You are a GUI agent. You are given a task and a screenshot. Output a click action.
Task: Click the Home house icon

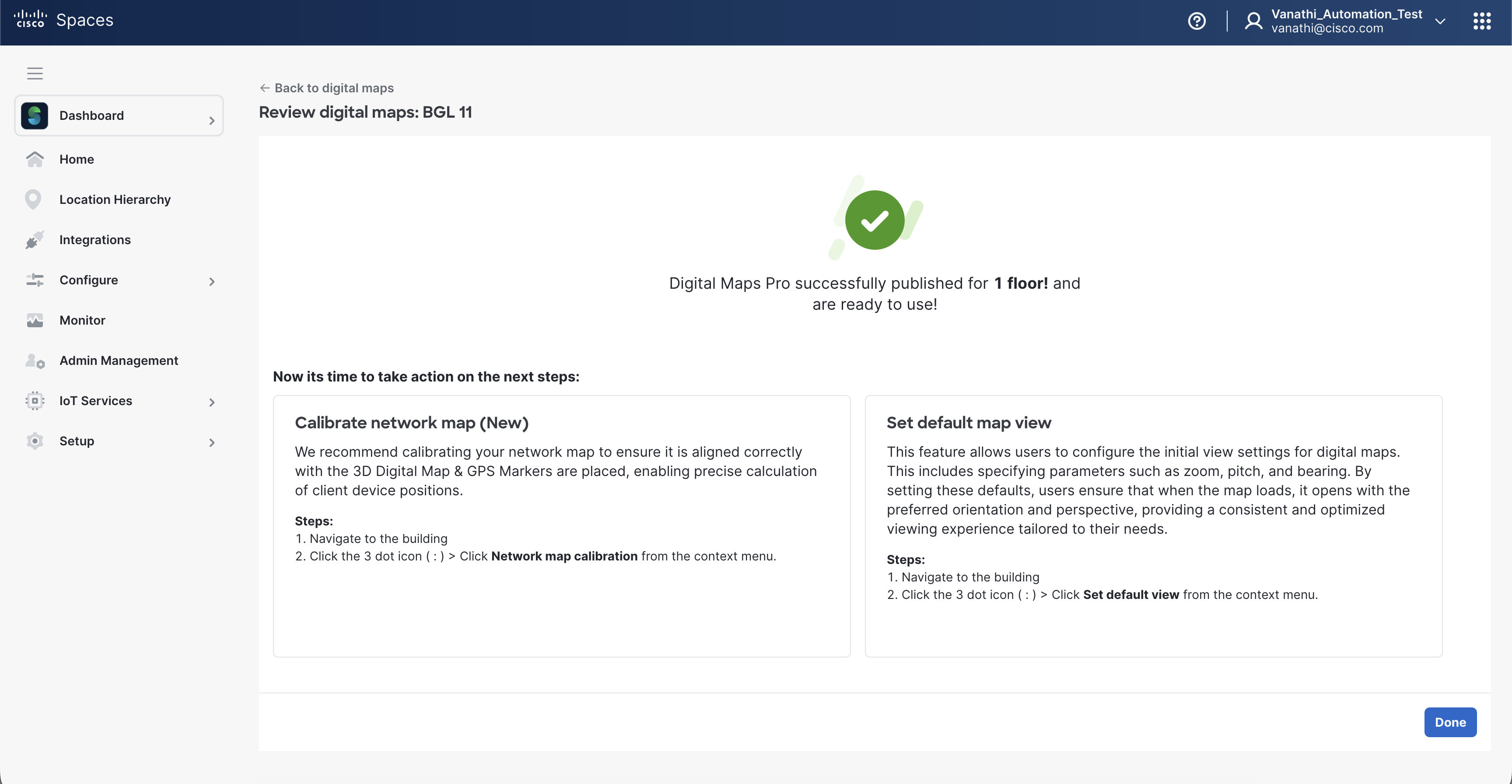click(x=35, y=159)
